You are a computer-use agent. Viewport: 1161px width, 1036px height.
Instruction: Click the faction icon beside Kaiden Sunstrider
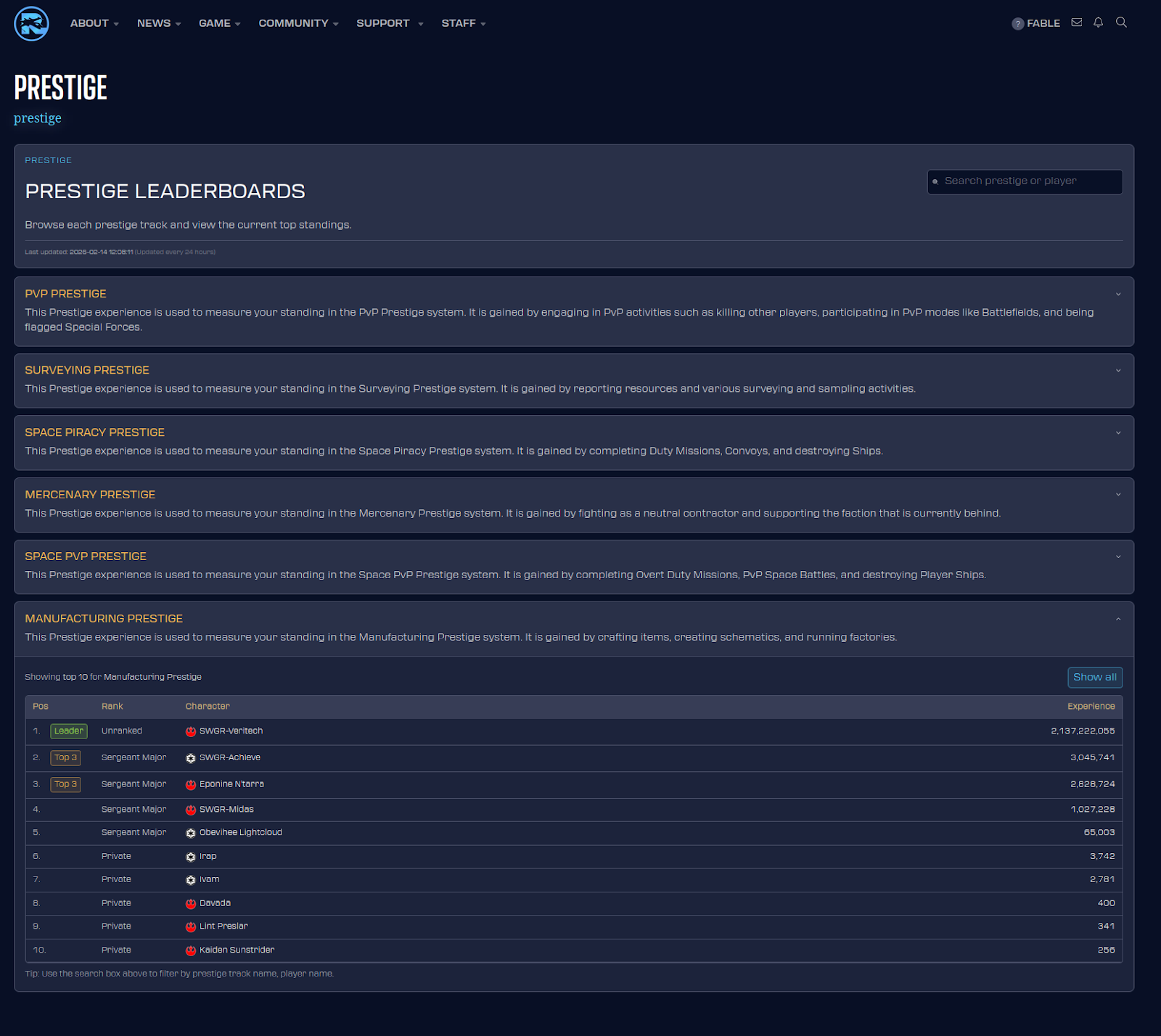[191, 950]
